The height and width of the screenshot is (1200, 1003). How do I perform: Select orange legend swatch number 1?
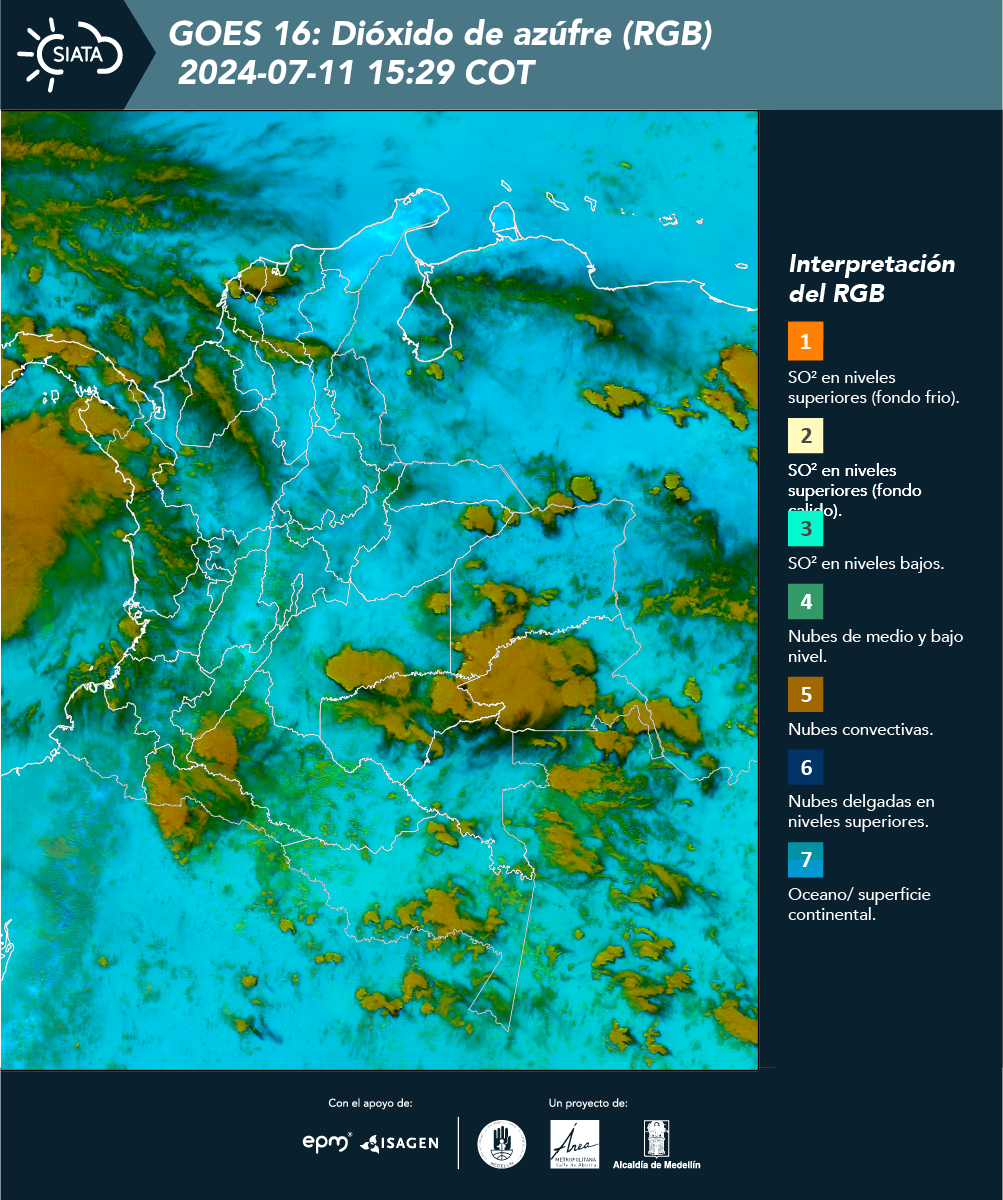pyautogui.click(x=805, y=341)
